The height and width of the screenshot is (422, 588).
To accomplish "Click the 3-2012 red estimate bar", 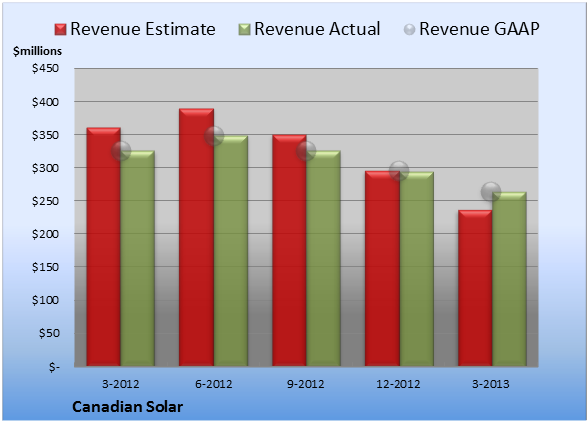I will pos(104,247).
